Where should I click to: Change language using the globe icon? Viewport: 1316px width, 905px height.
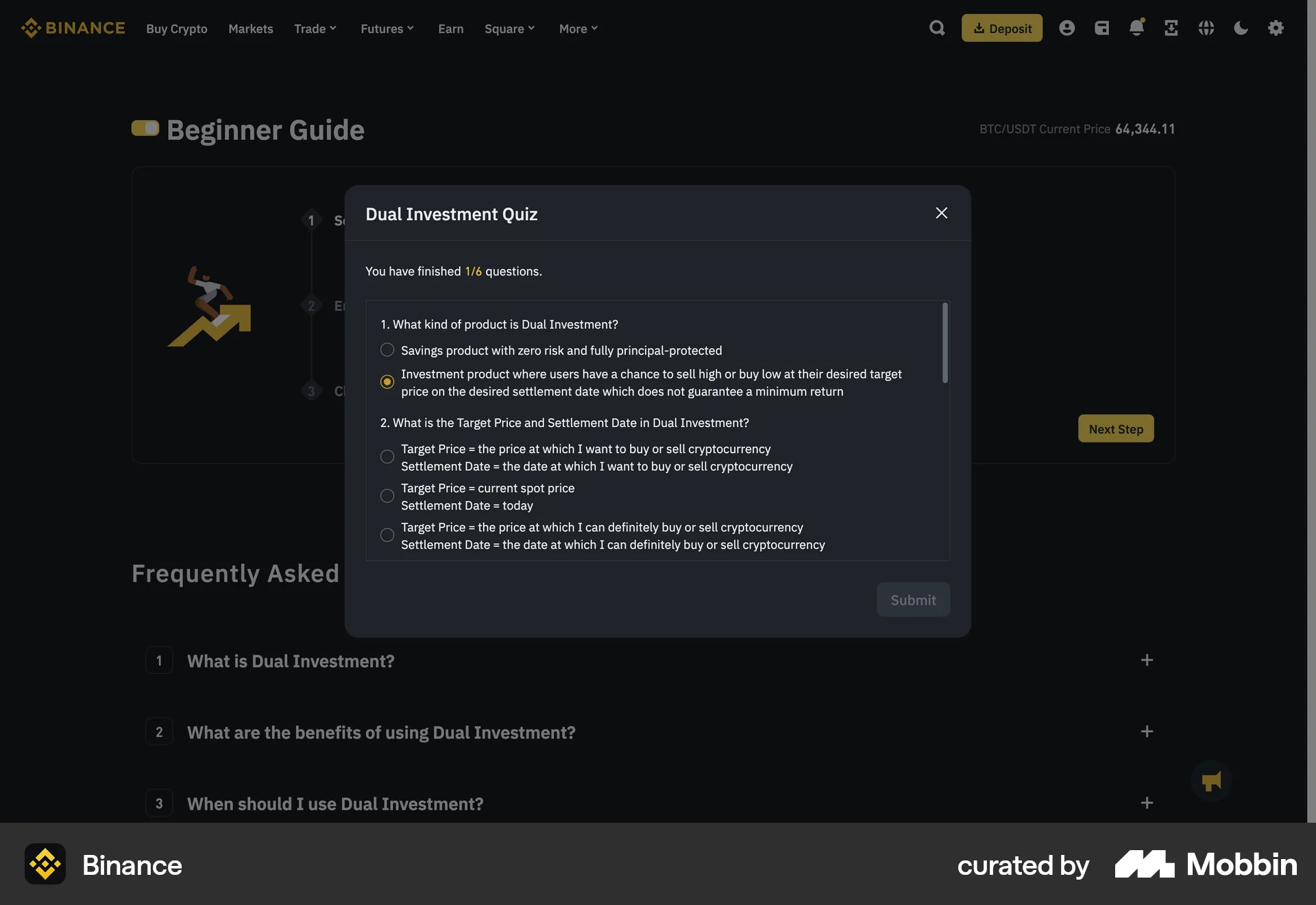[x=1206, y=28]
